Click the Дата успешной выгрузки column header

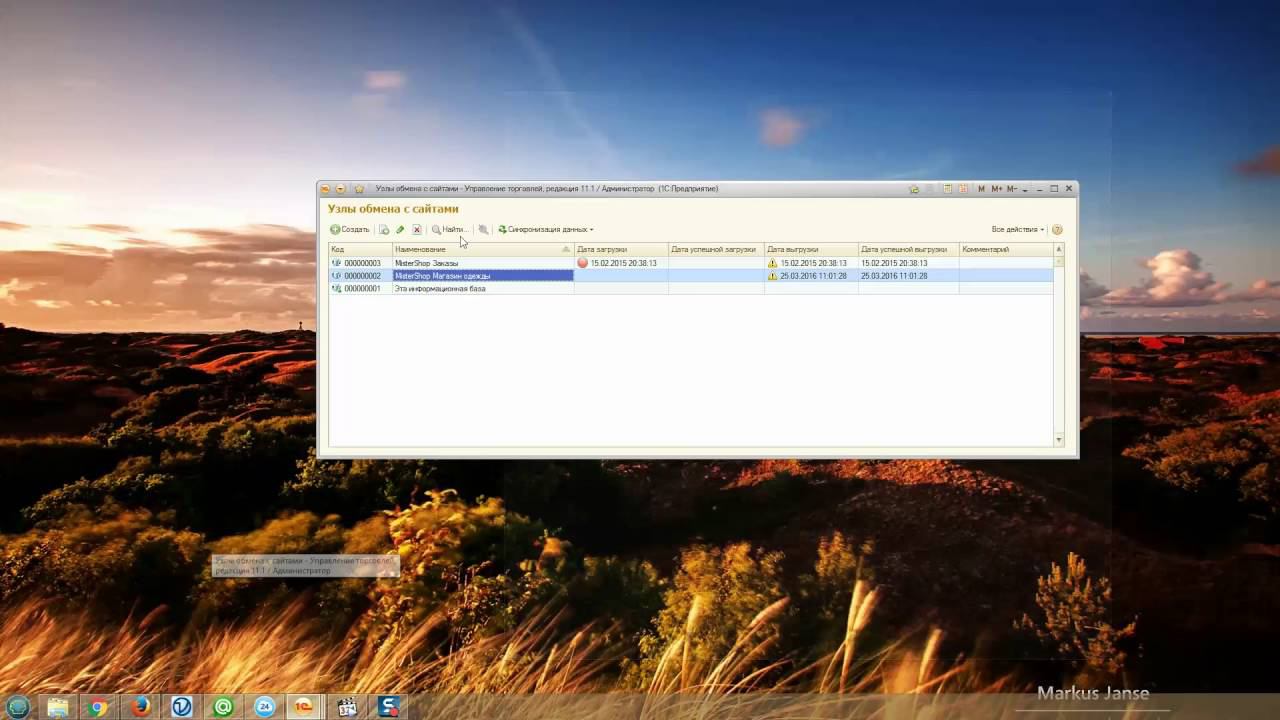(908, 249)
